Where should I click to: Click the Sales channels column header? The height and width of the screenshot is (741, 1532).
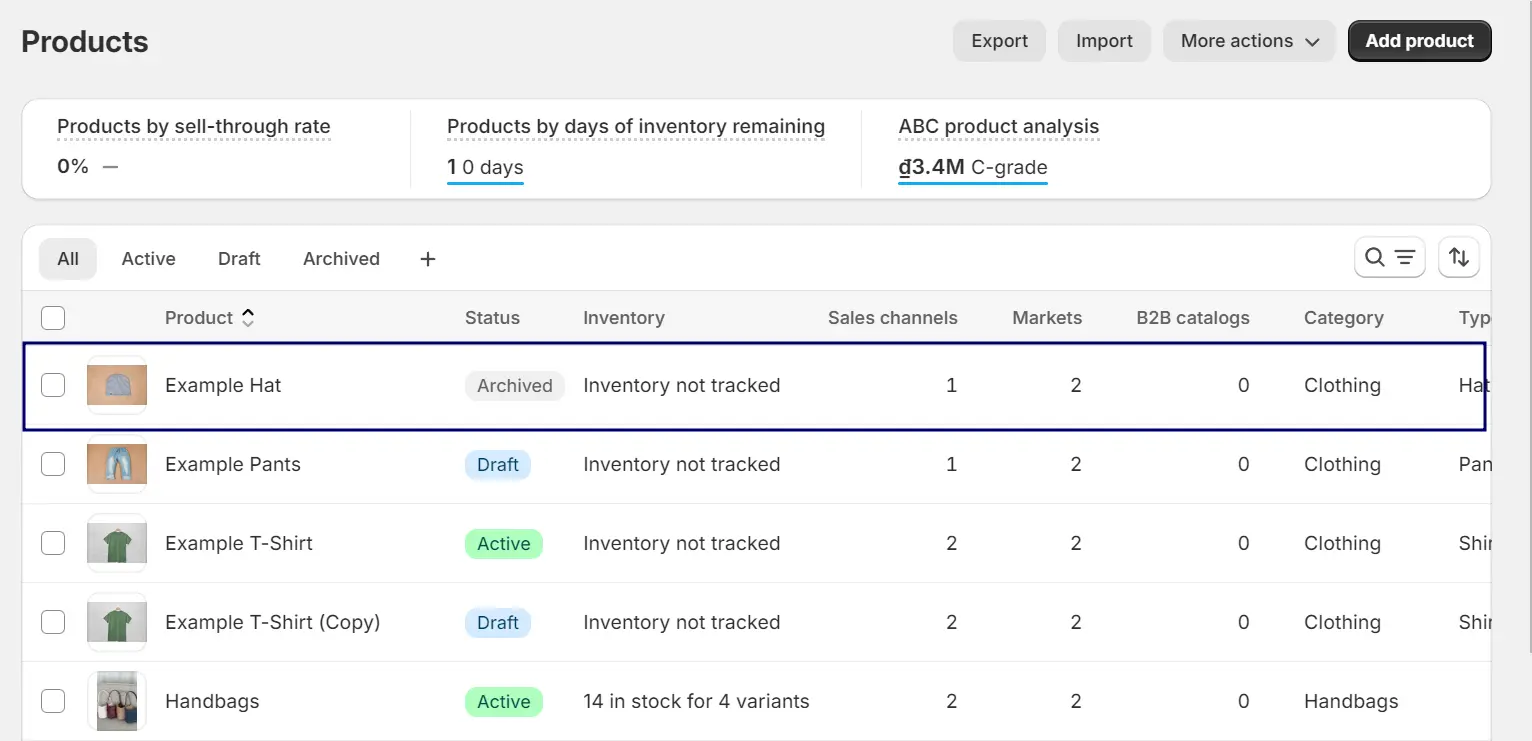(x=892, y=318)
